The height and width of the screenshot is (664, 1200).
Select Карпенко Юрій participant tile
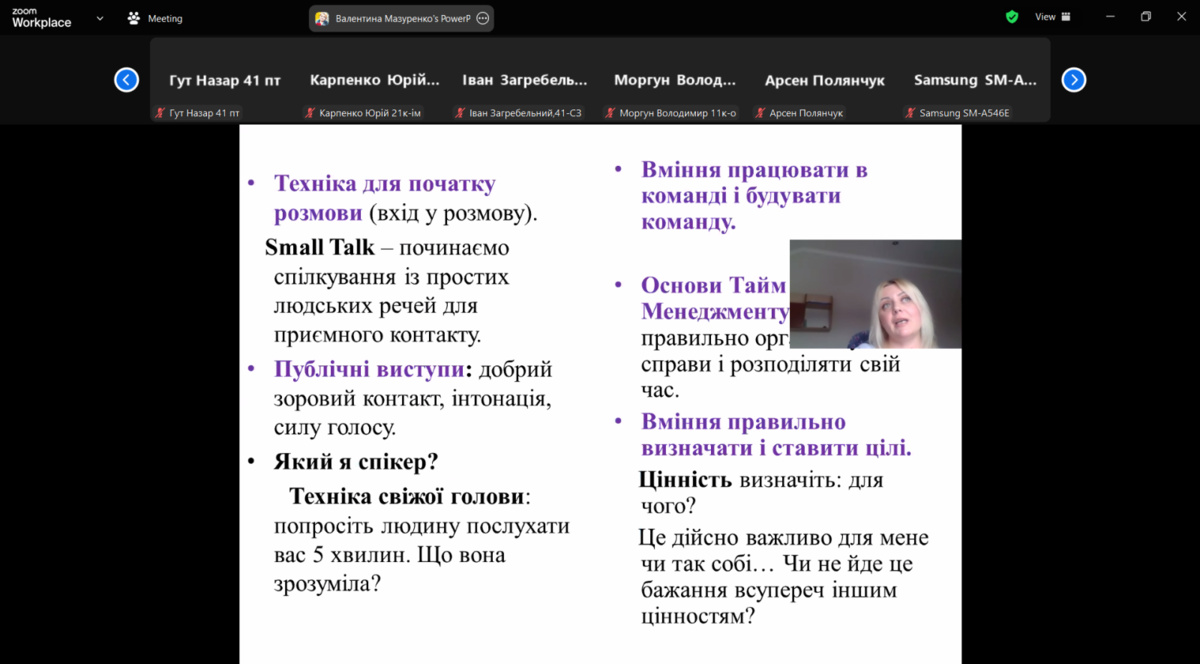tap(375, 81)
